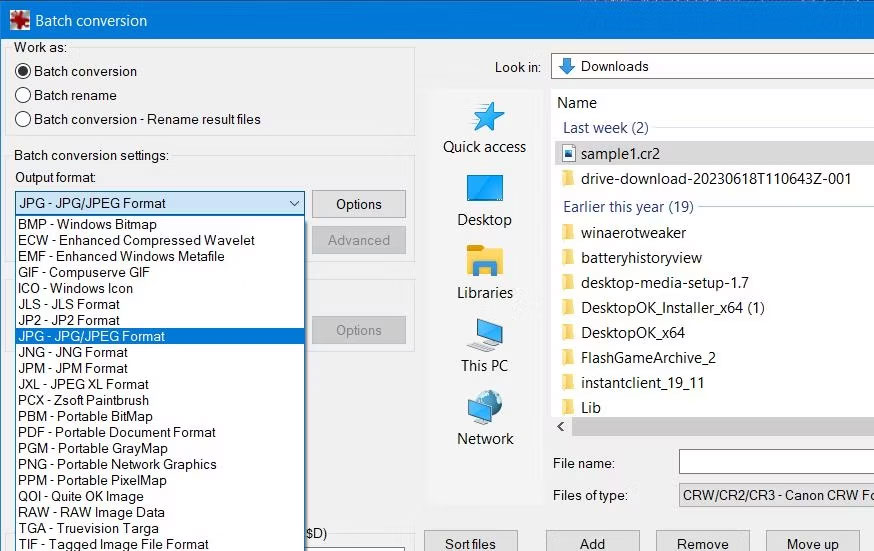Click the File name input field
Screen dimensions: 874x551
point(776,462)
